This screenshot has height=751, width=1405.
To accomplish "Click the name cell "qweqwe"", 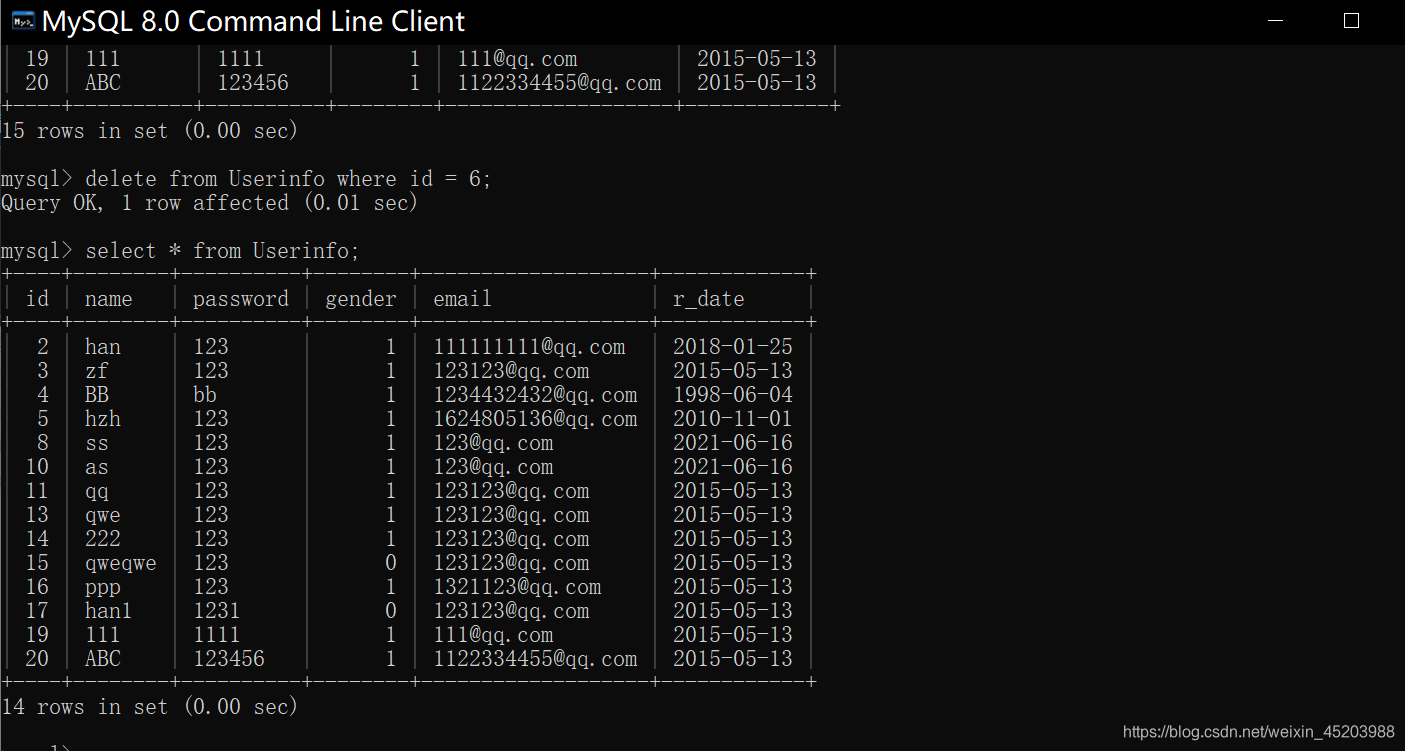I will (x=121, y=563).
